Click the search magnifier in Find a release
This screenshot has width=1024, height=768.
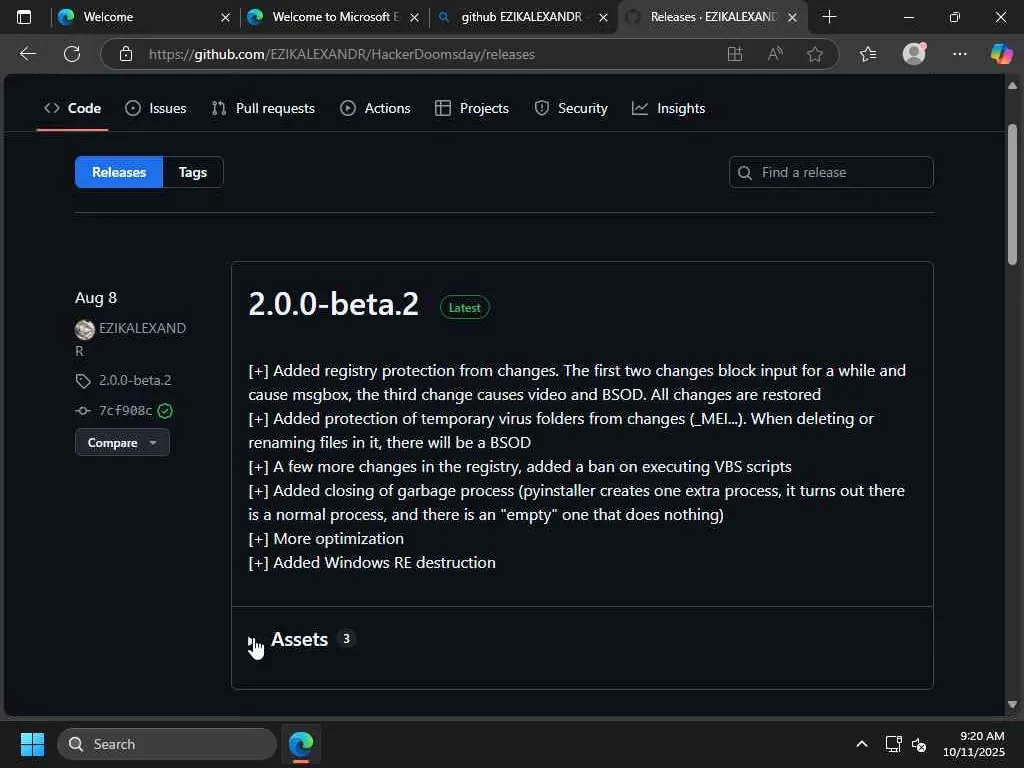tap(744, 173)
